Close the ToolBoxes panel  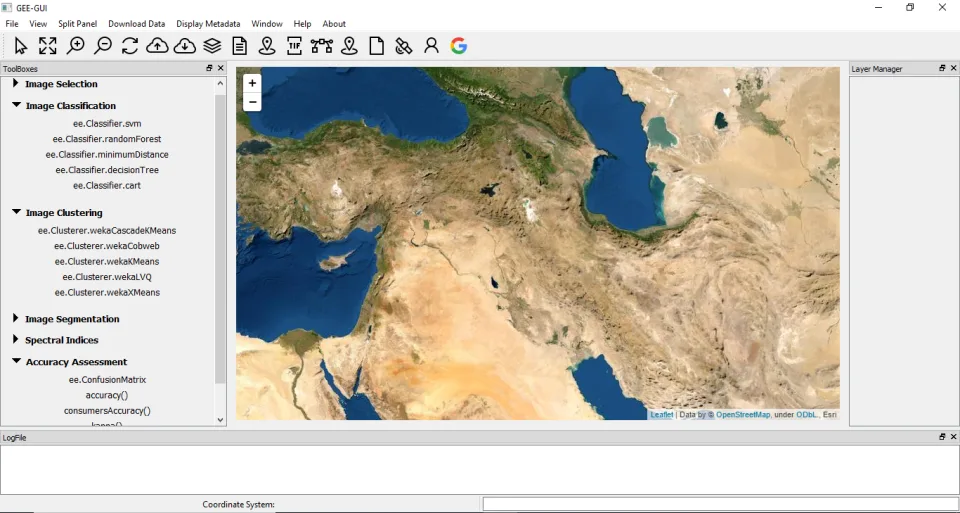[x=220, y=69]
